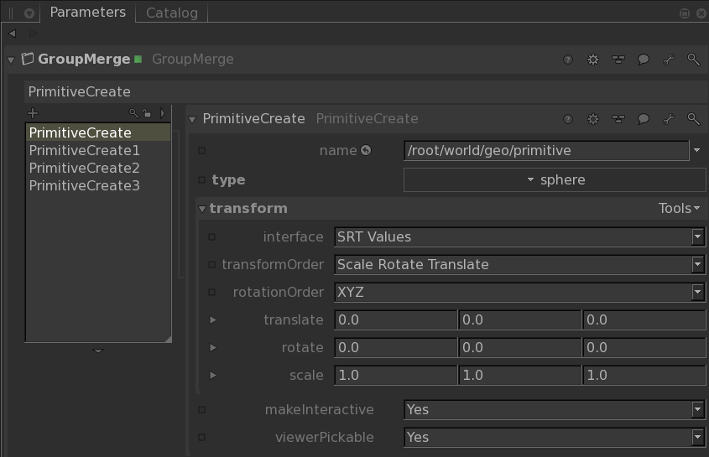
Task: Click the GroupMerge help question mark icon
Action: pyautogui.click(x=569, y=60)
